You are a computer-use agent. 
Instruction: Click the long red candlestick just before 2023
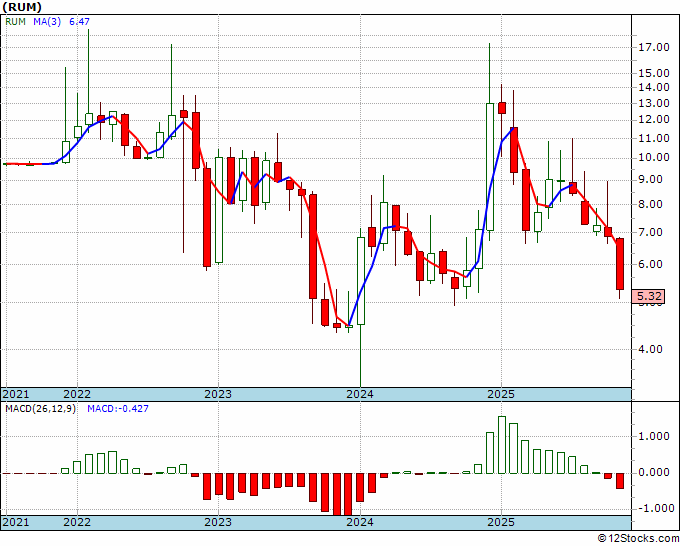(207, 217)
